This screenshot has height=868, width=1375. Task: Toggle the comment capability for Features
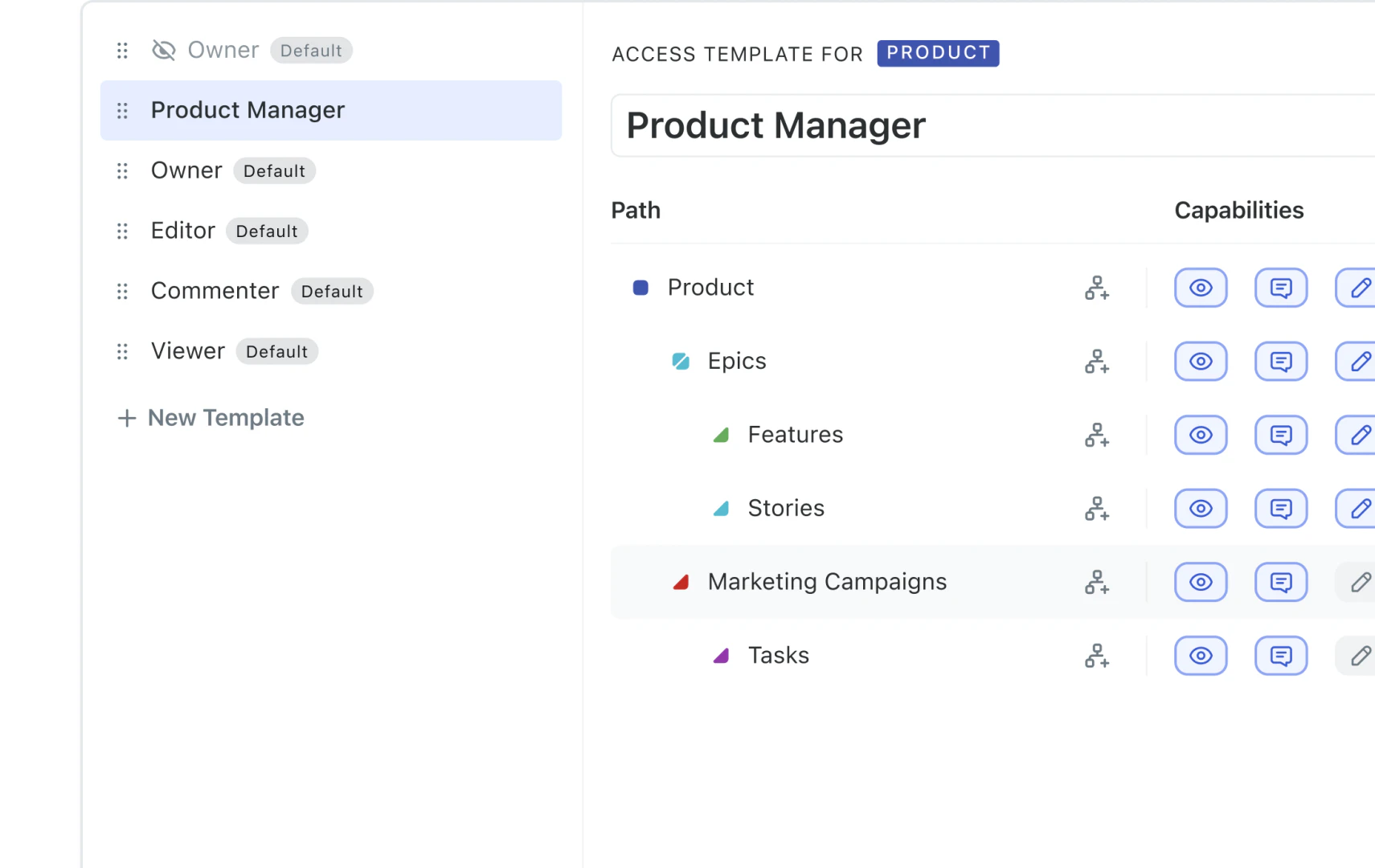1281,435
